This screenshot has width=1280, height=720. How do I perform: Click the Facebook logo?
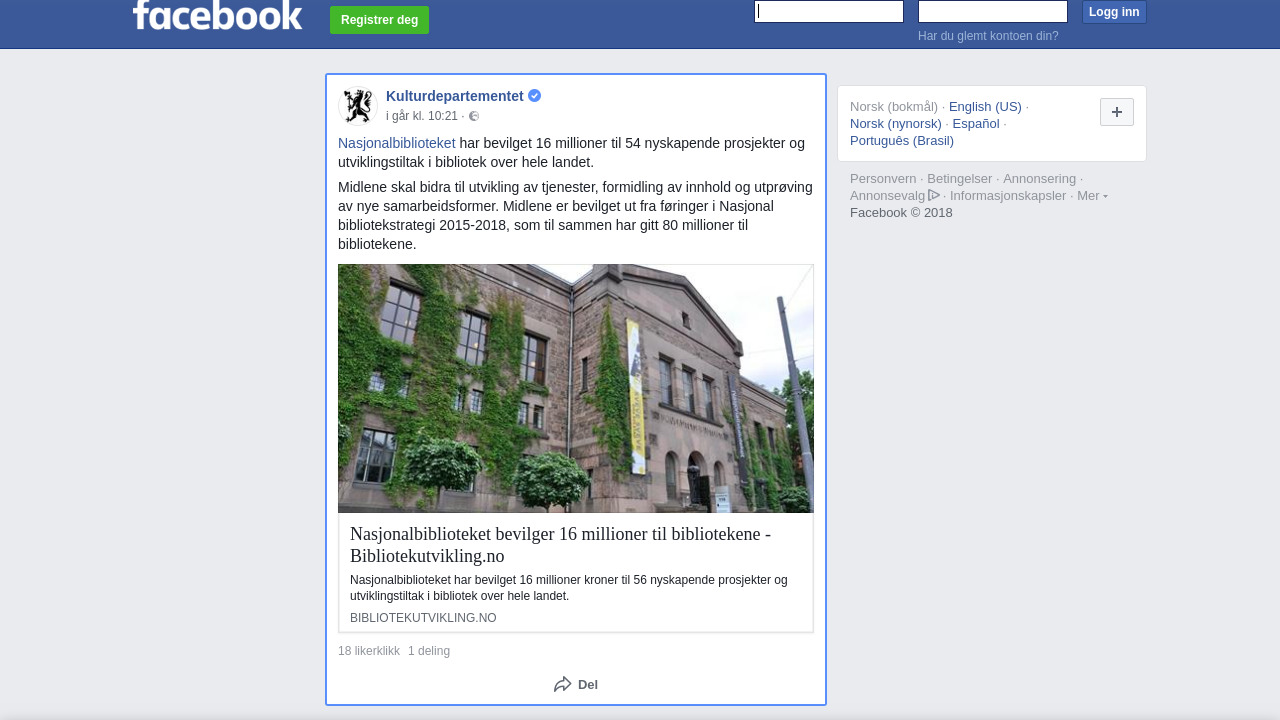217,15
